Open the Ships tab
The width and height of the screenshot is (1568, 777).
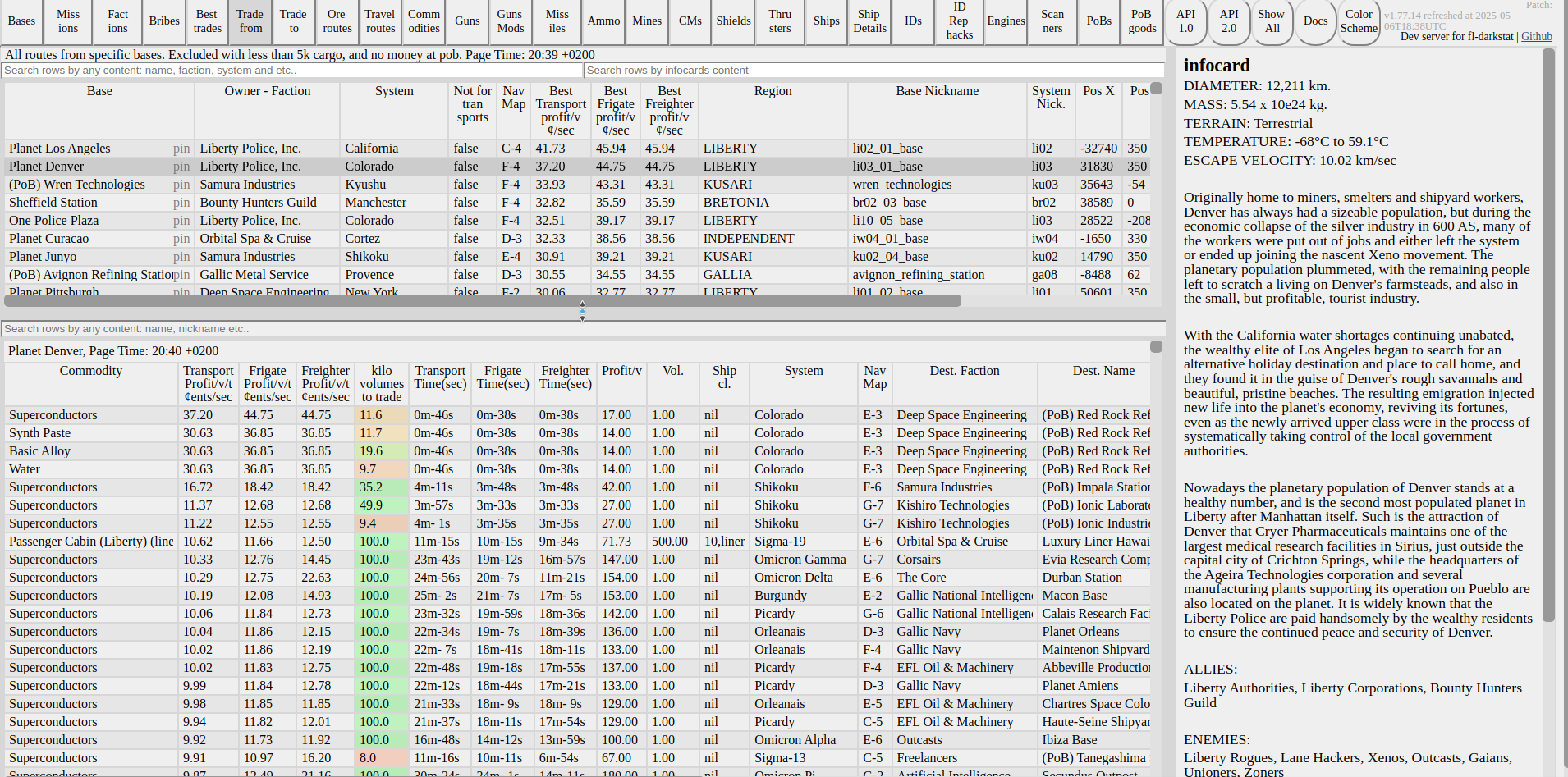click(827, 22)
